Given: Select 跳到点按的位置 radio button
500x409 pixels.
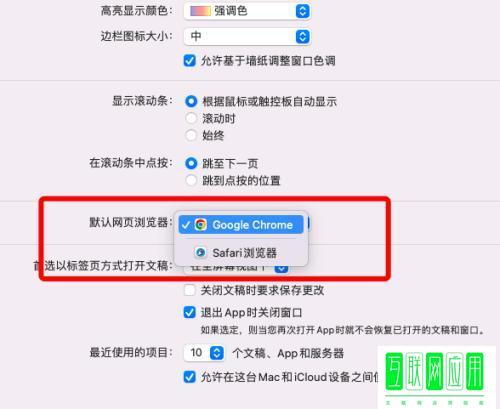Looking at the screenshot, I should [x=191, y=180].
